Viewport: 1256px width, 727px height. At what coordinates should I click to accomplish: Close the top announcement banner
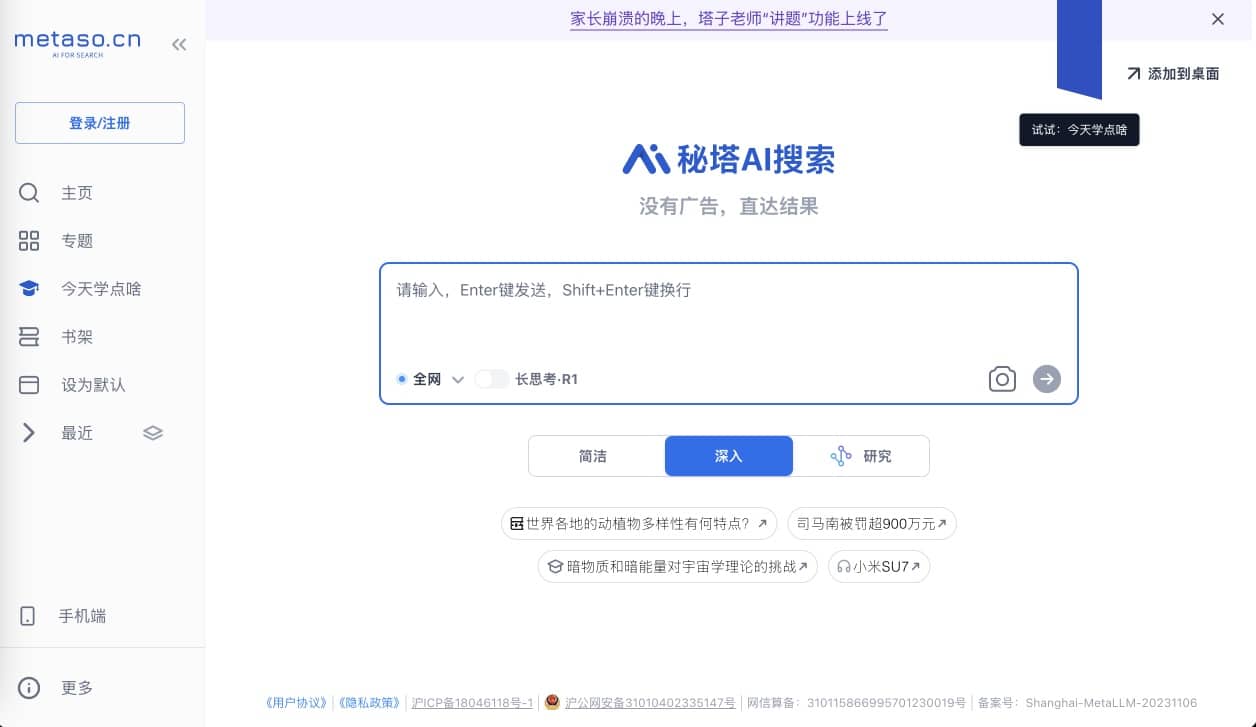coord(1218,19)
